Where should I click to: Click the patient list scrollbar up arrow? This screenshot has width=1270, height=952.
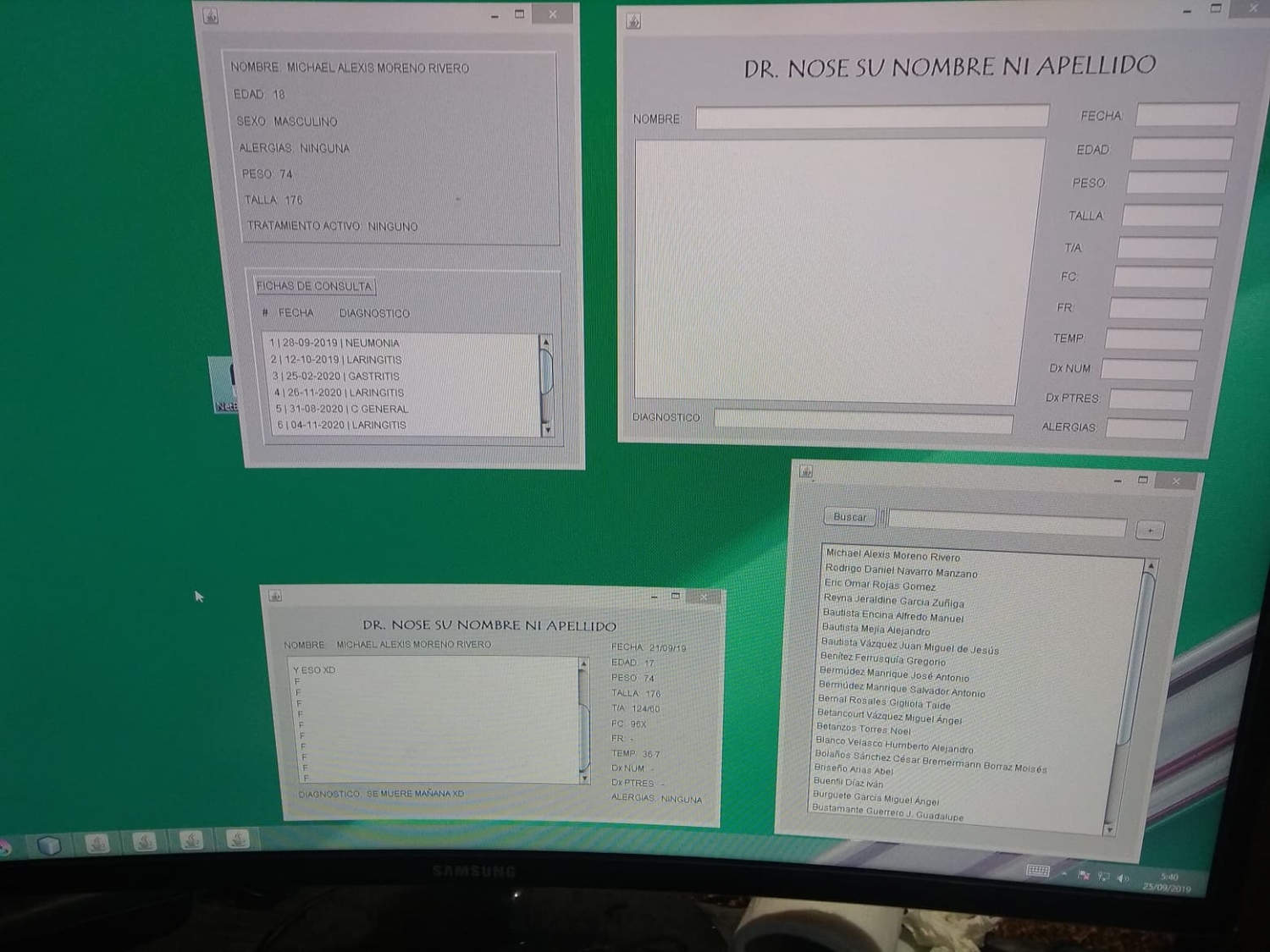[x=1150, y=565]
